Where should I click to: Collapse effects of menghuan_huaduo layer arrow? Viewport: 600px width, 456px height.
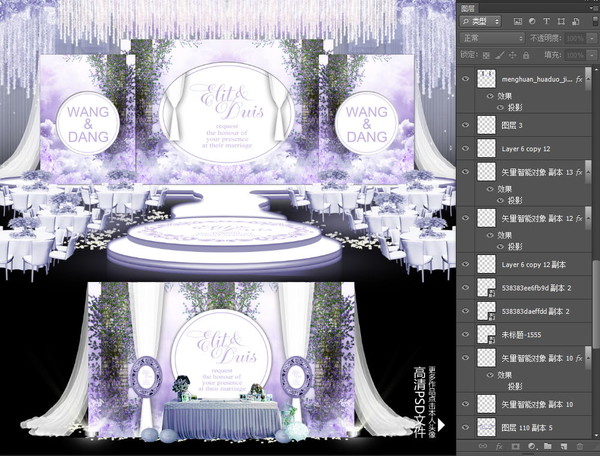click(588, 79)
